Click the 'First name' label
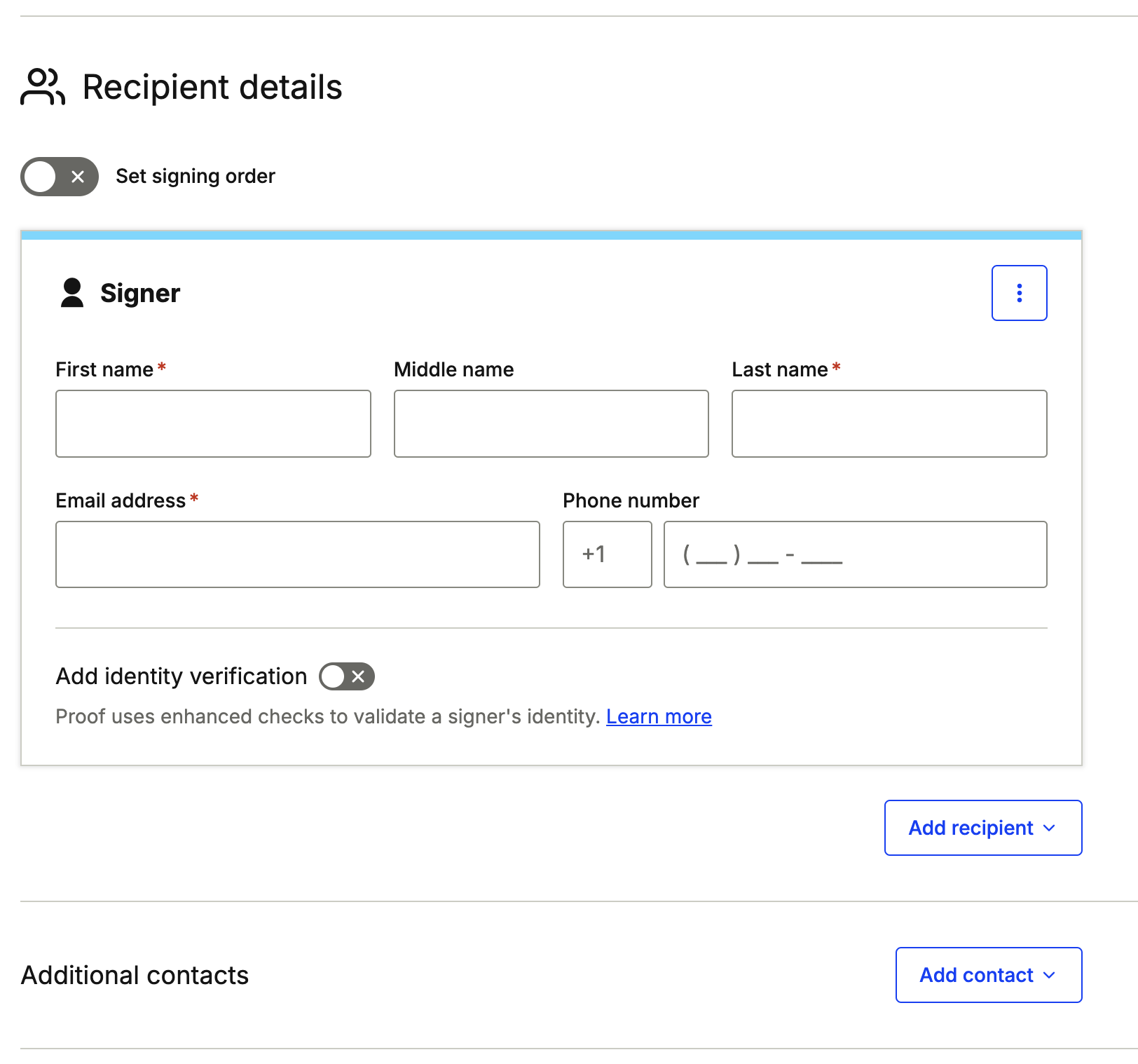The width and height of the screenshot is (1138, 1064). click(x=104, y=369)
